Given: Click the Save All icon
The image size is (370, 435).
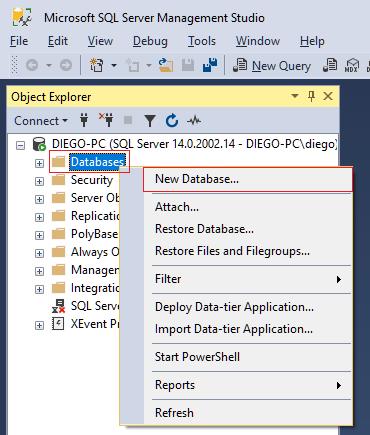Looking at the screenshot, I should [210, 65].
